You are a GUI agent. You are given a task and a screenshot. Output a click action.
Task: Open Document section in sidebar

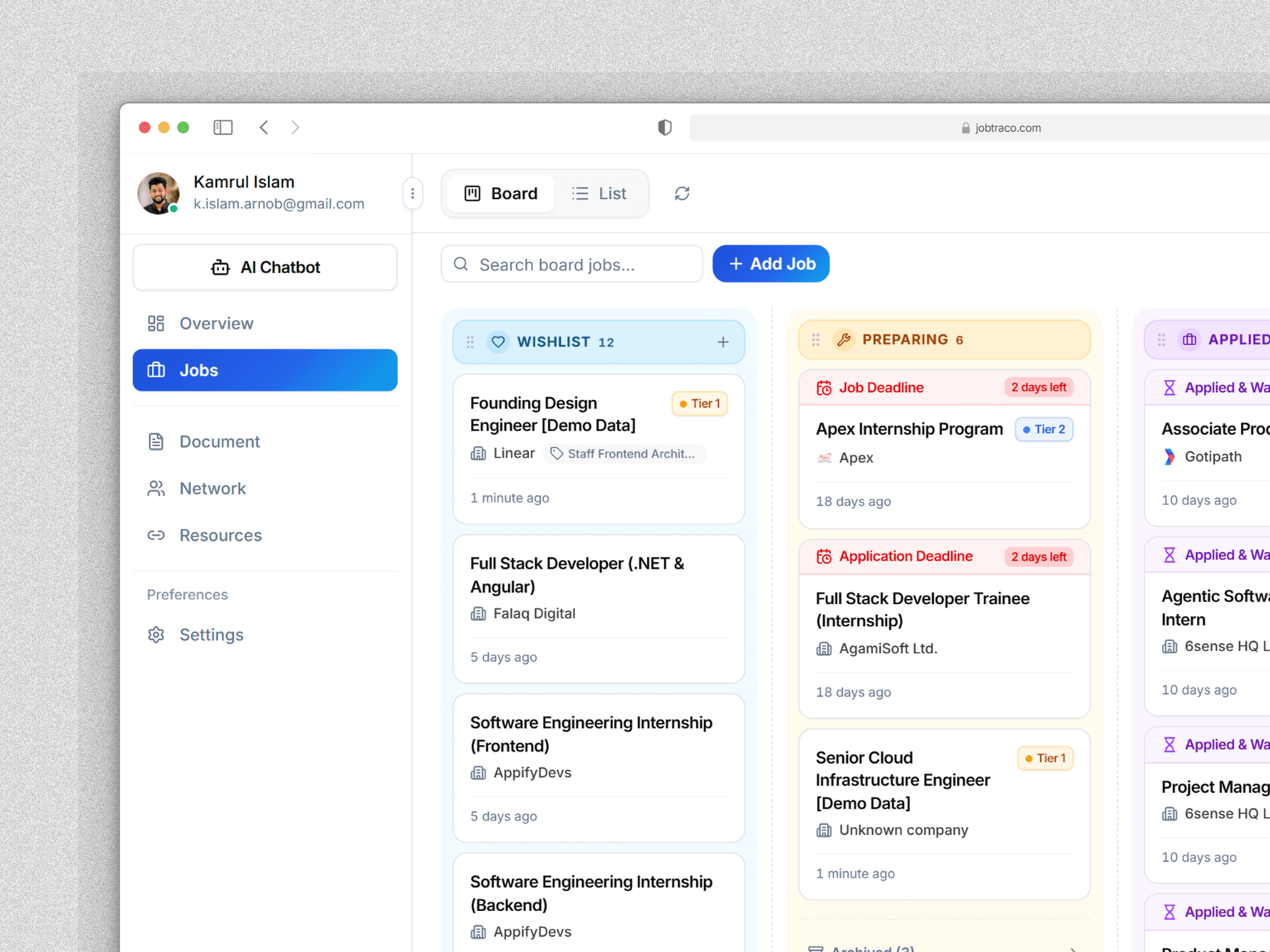(265, 442)
